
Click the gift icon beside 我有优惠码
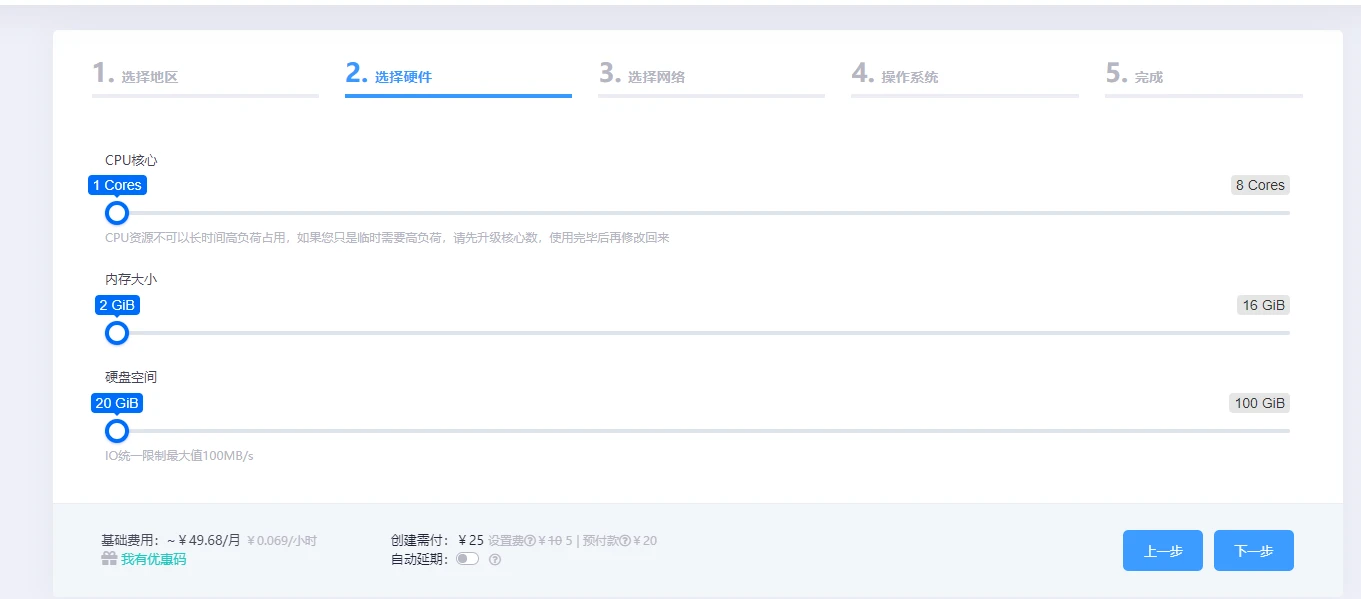(x=109, y=559)
